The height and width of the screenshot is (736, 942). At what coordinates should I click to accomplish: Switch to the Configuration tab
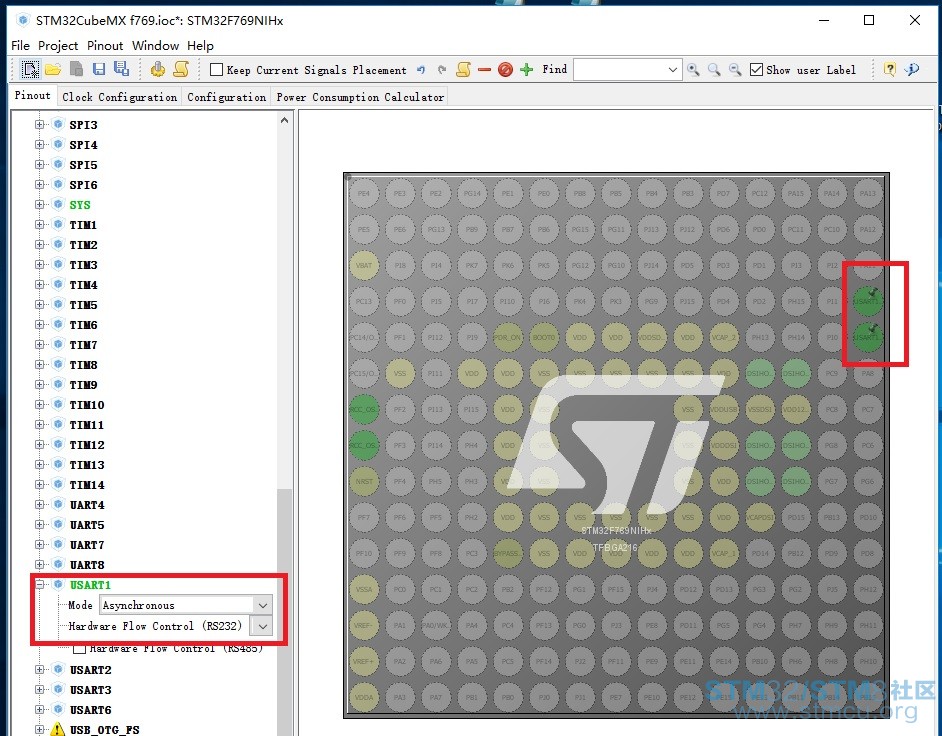pyautogui.click(x=226, y=97)
